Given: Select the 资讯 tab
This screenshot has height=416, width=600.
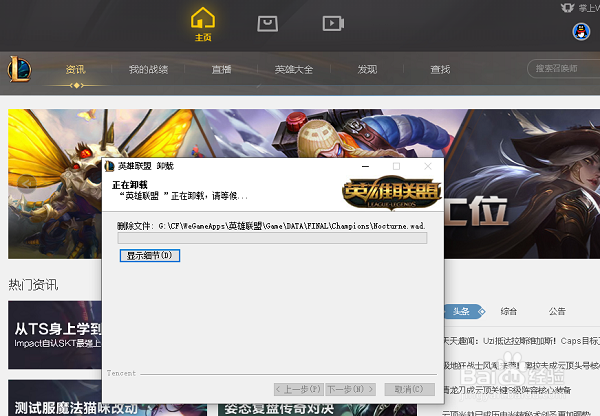Looking at the screenshot, I should [x=75, y=69].
